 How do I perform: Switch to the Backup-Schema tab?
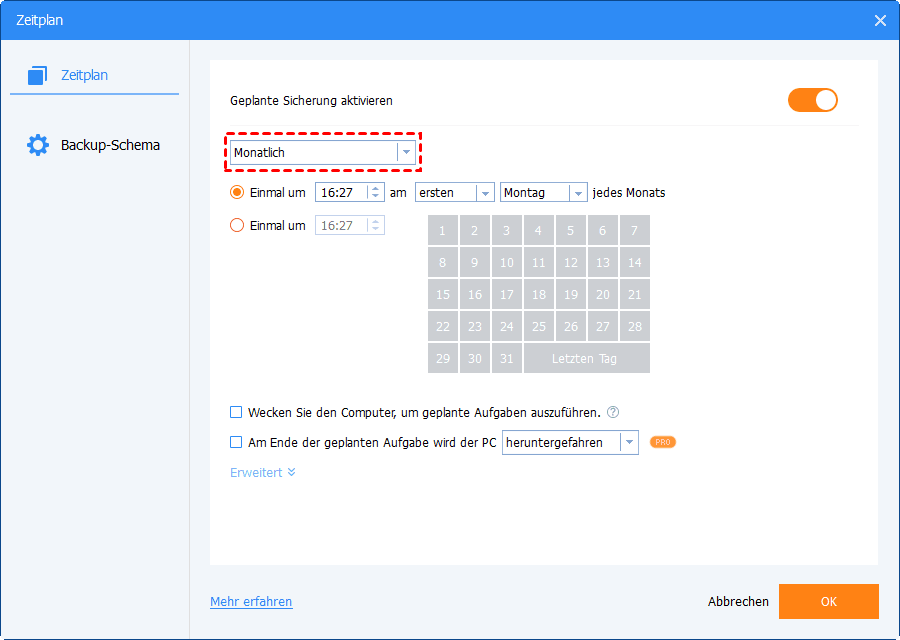point(109,145)
